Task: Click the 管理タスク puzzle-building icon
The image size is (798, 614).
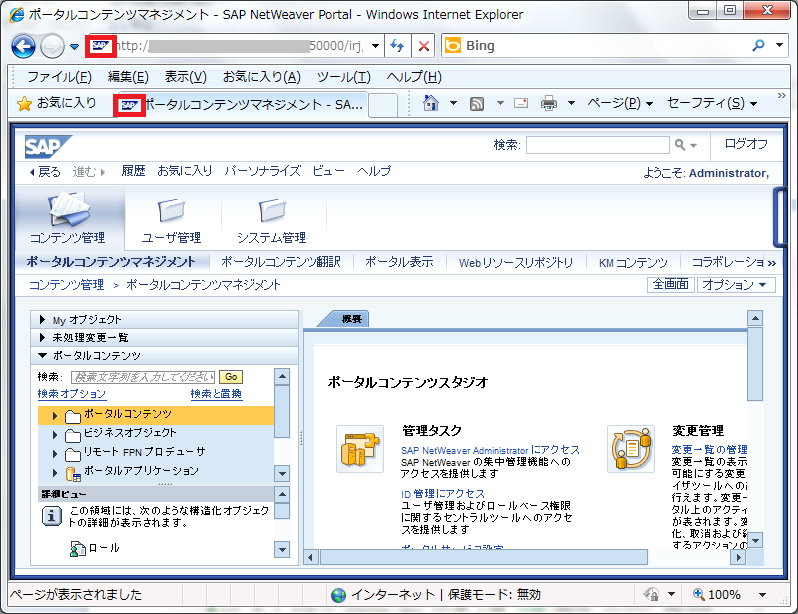Action: coord(360,449)
